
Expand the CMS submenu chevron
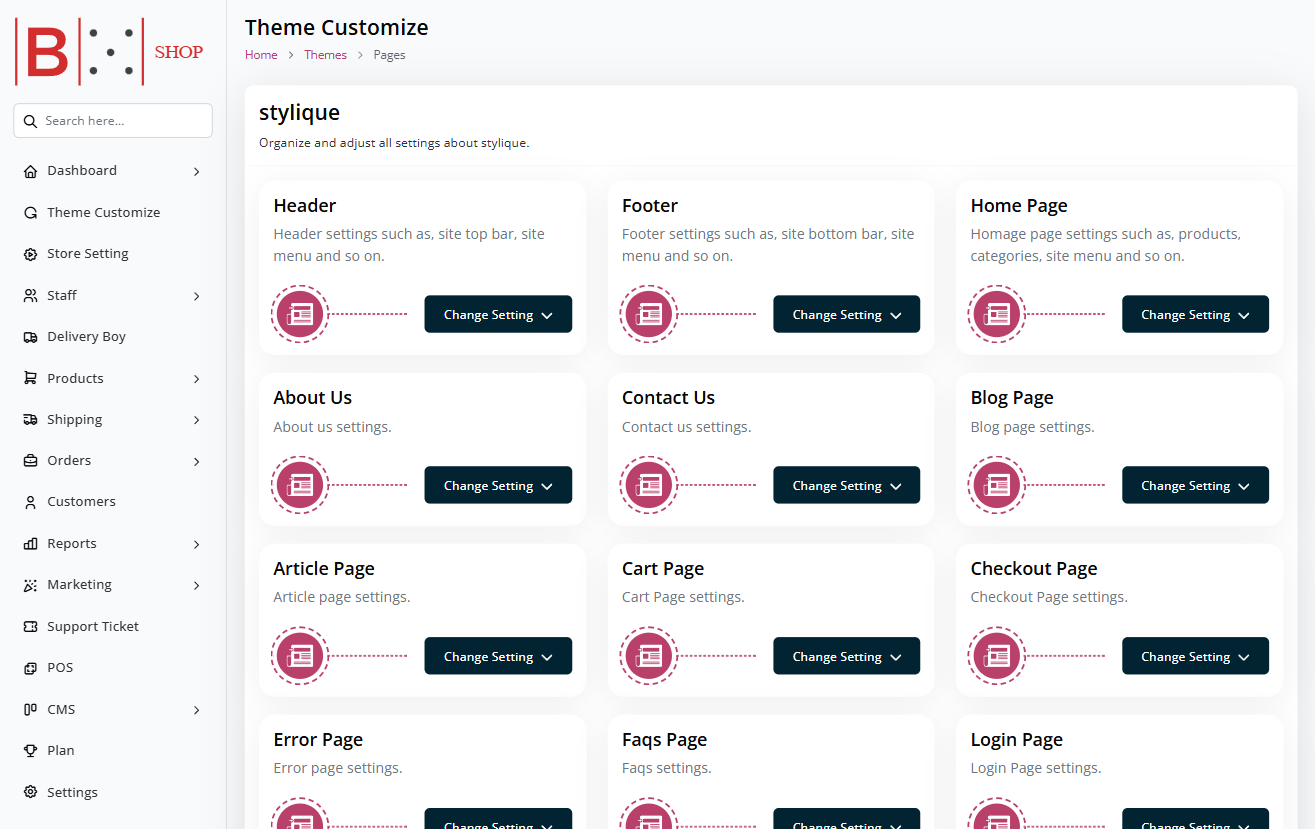pos(197,709)
